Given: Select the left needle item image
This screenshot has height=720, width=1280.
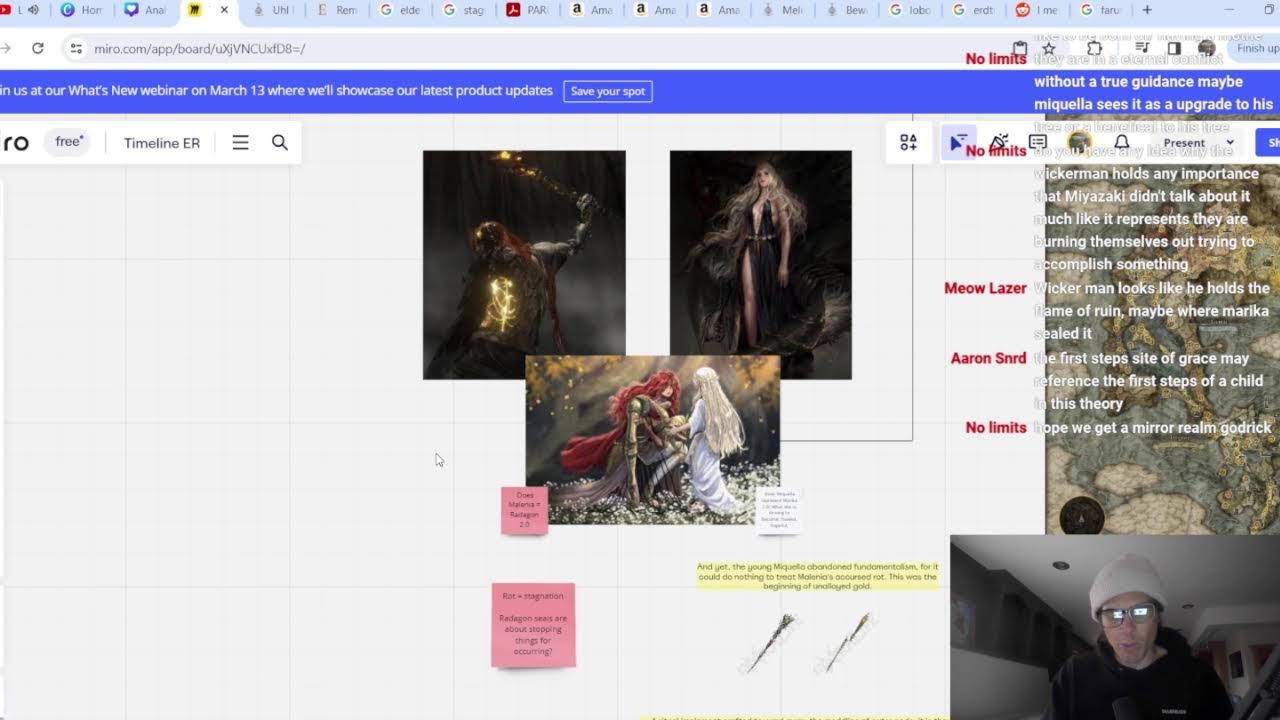Looking at the screenshot, I should (x=770, y=642).
